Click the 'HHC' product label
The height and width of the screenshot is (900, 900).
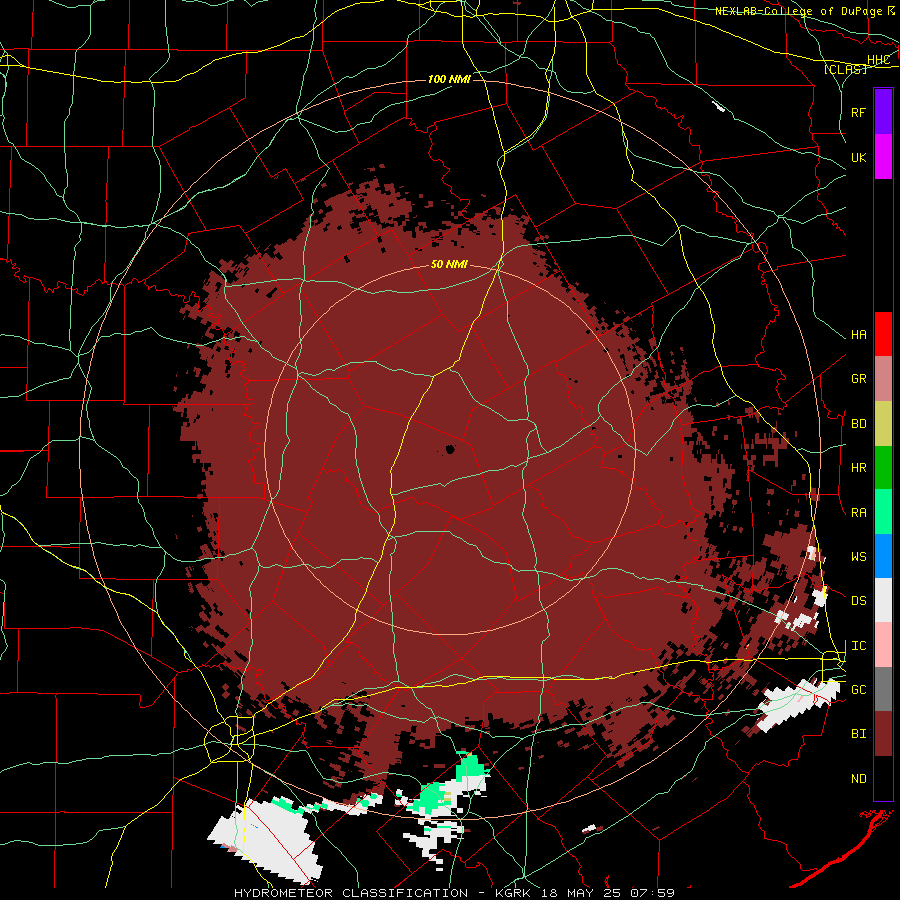[878, 60]
